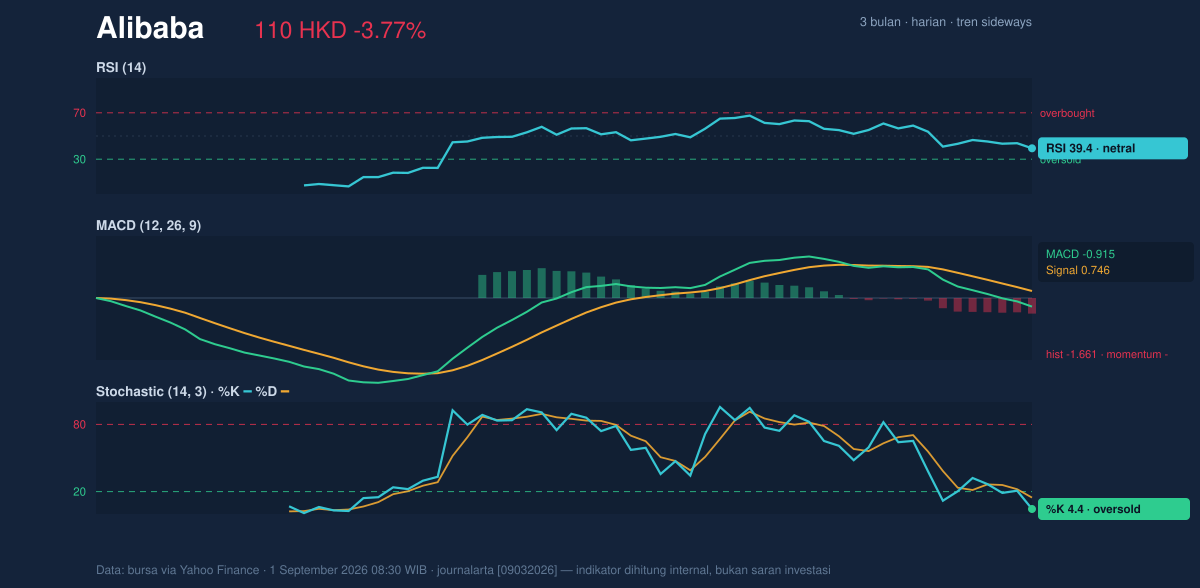Click the RSI 30 axis label

pos(79,159)
